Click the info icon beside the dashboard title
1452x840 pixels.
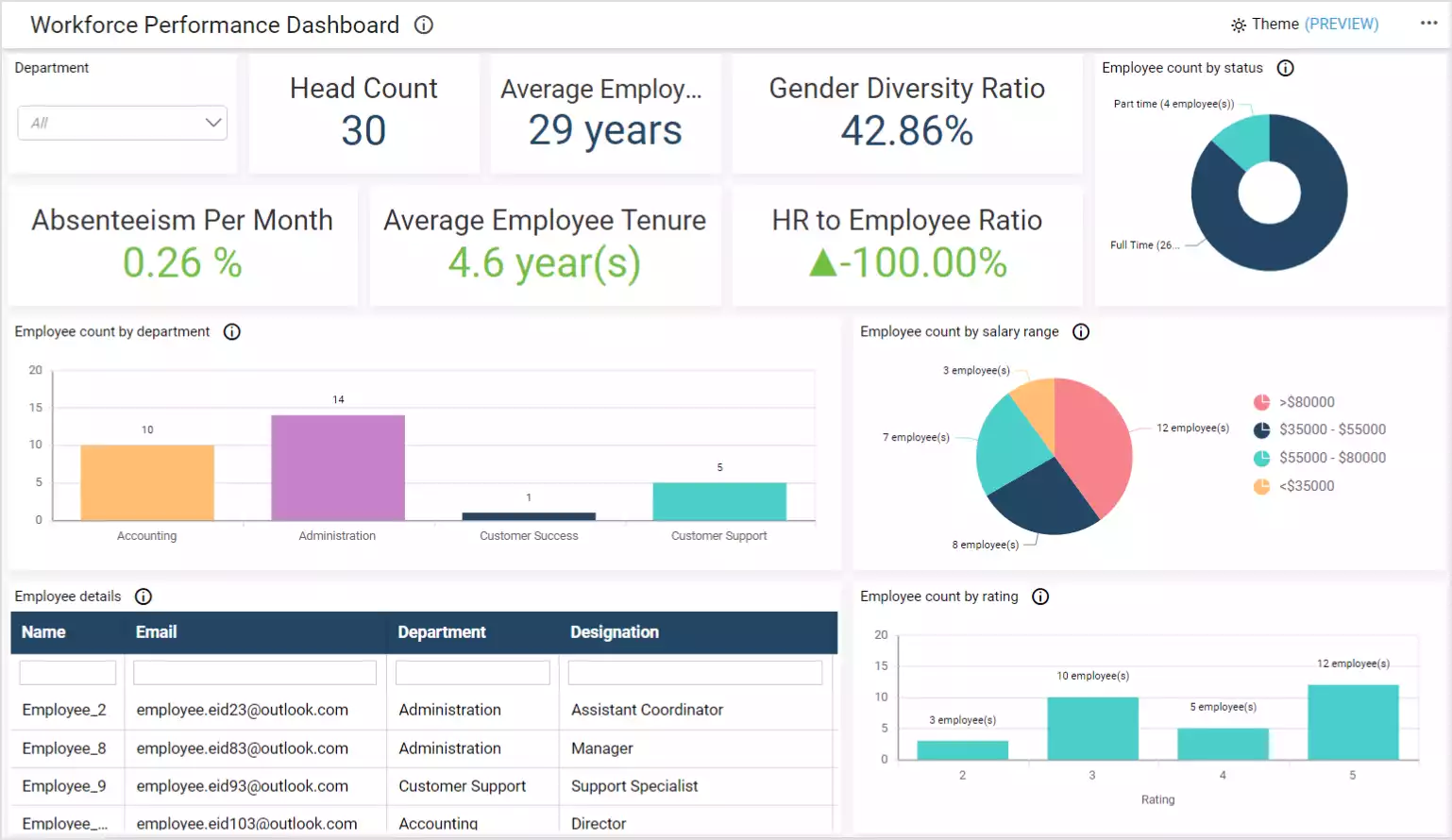424,25
